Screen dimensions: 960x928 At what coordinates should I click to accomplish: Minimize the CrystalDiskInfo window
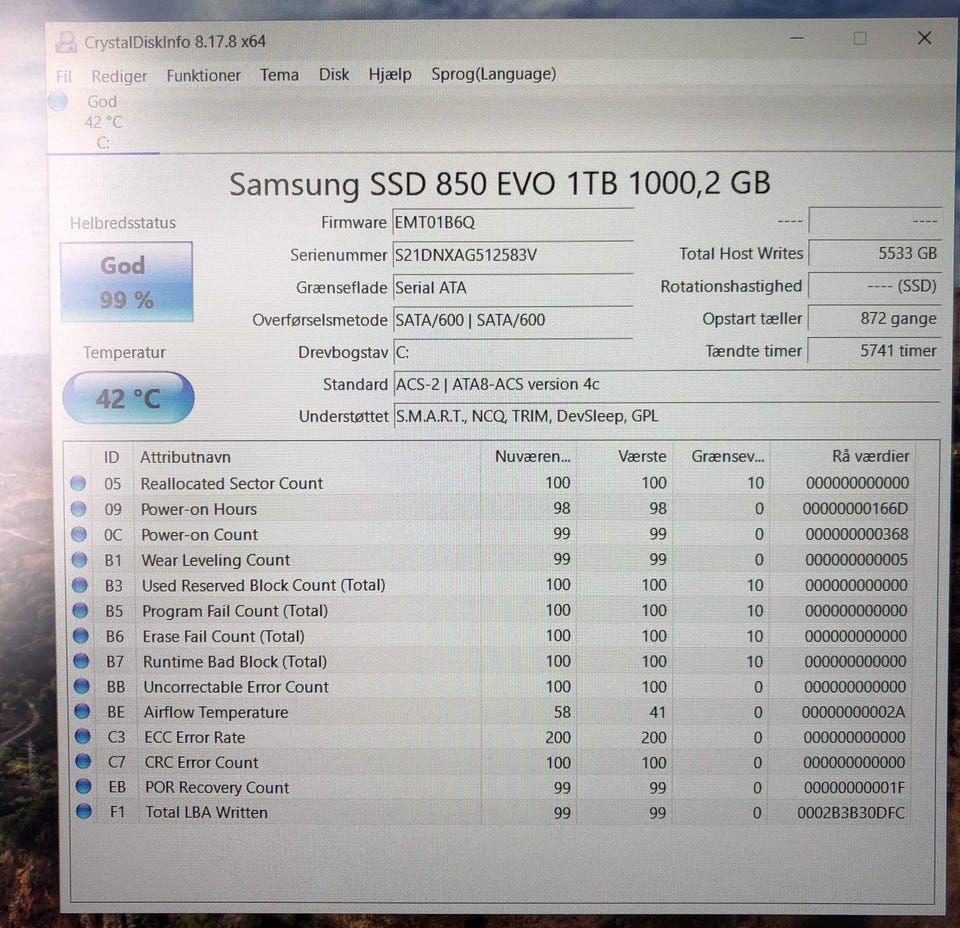[797, 38]
